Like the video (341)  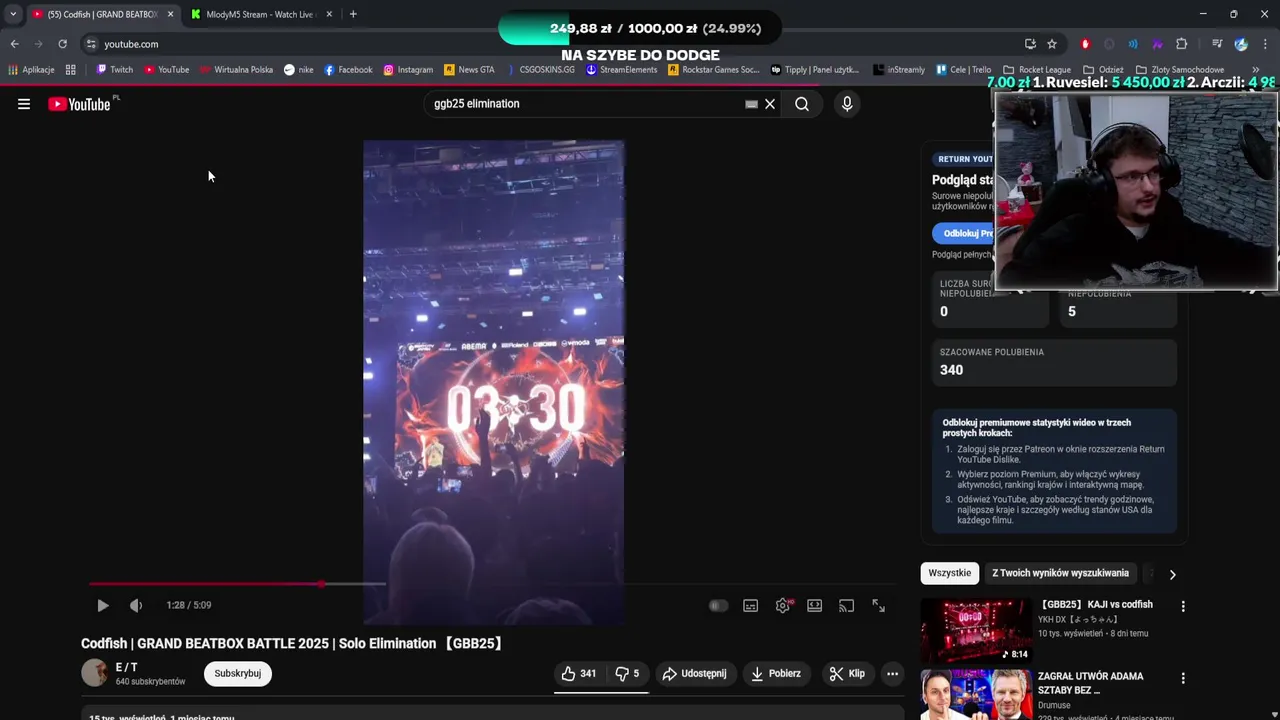point(579,674)
